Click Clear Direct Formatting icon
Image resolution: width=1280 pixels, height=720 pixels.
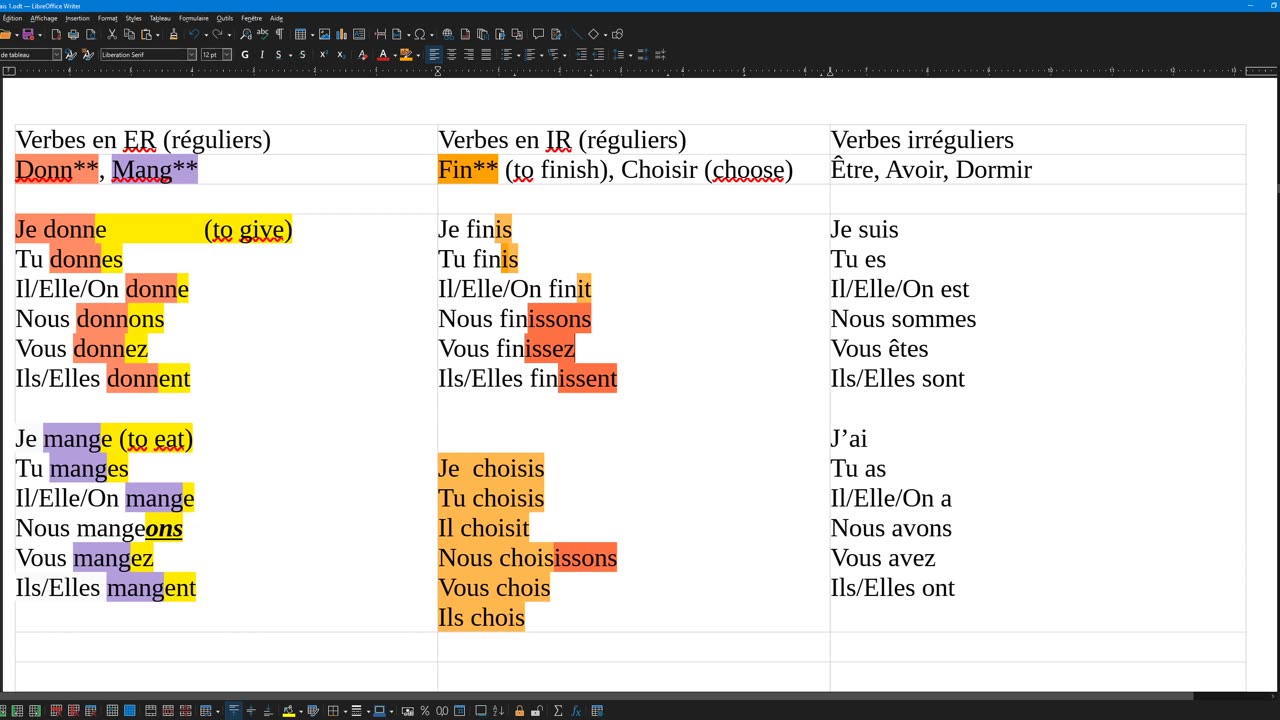click(362, 55)
